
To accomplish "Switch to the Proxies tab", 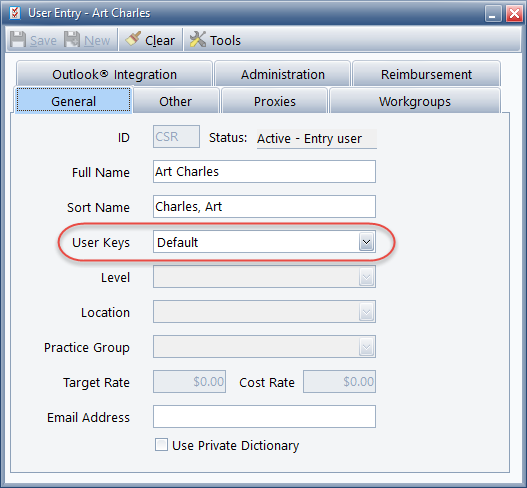I will click(x=275, y=101).
